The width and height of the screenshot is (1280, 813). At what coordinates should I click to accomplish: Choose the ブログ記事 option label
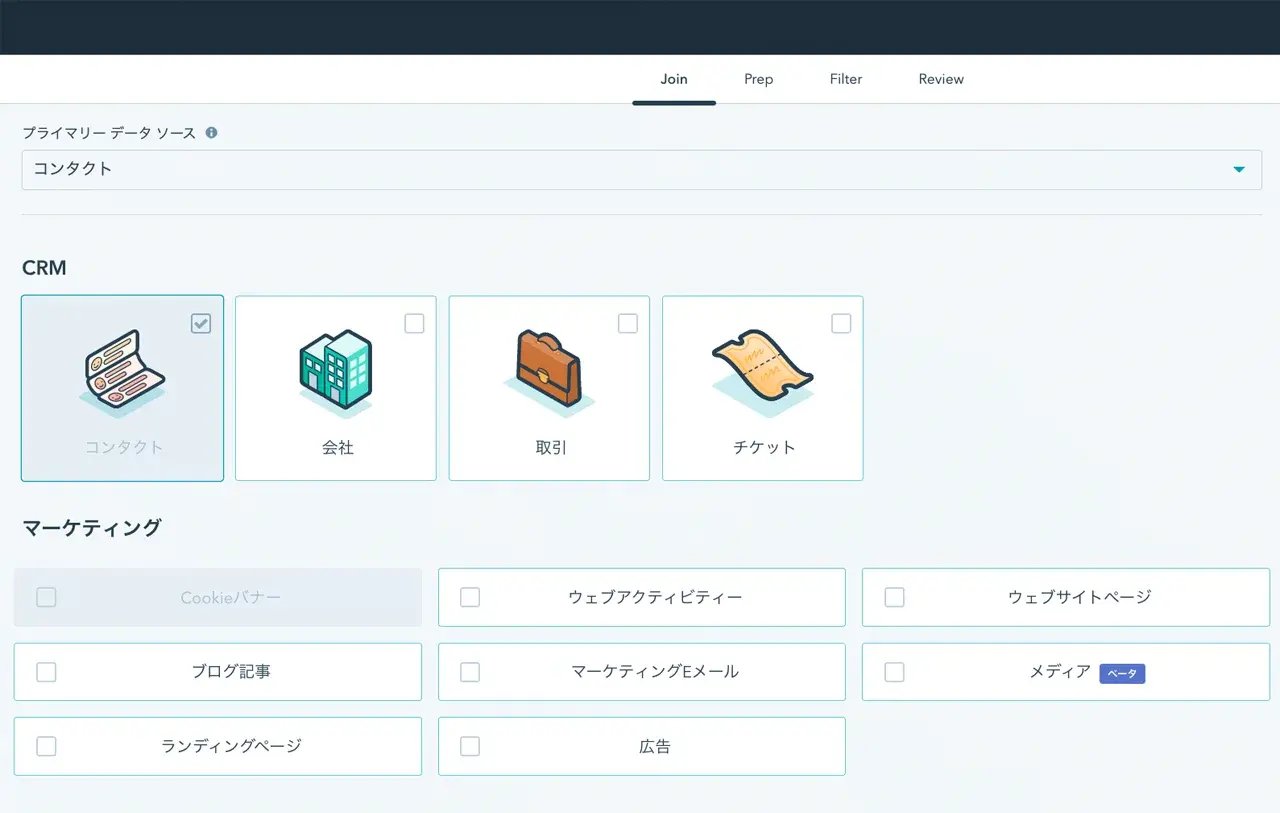tap(231, 672)
